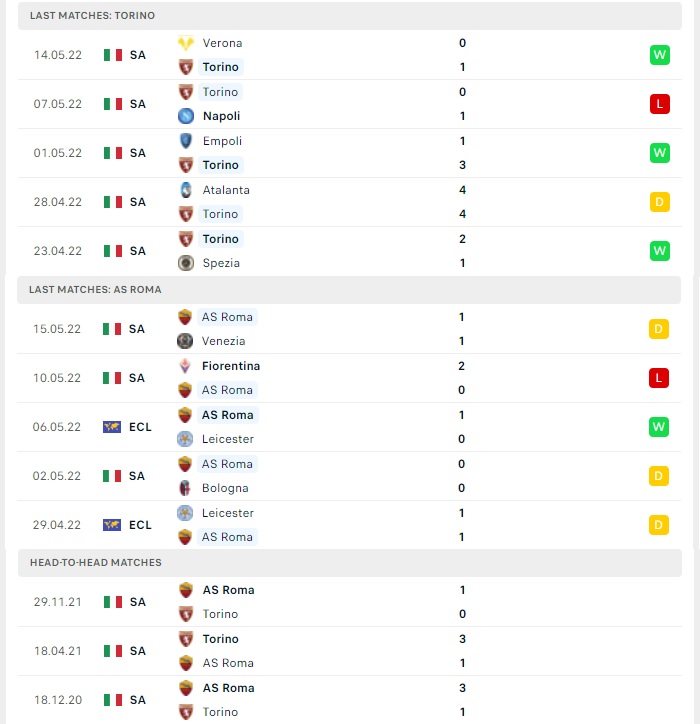Image resolution: width=700 pixels, height=724 pixels.
Task: Open the Head-to-Head Matches section header
Action: tap(350, 562)
